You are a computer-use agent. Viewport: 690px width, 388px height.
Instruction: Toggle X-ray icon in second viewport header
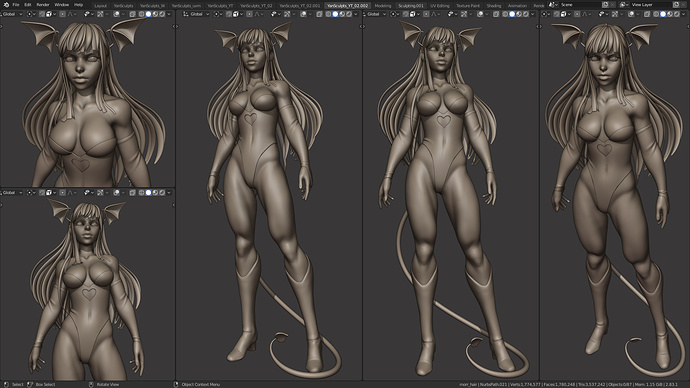[319, 14]
